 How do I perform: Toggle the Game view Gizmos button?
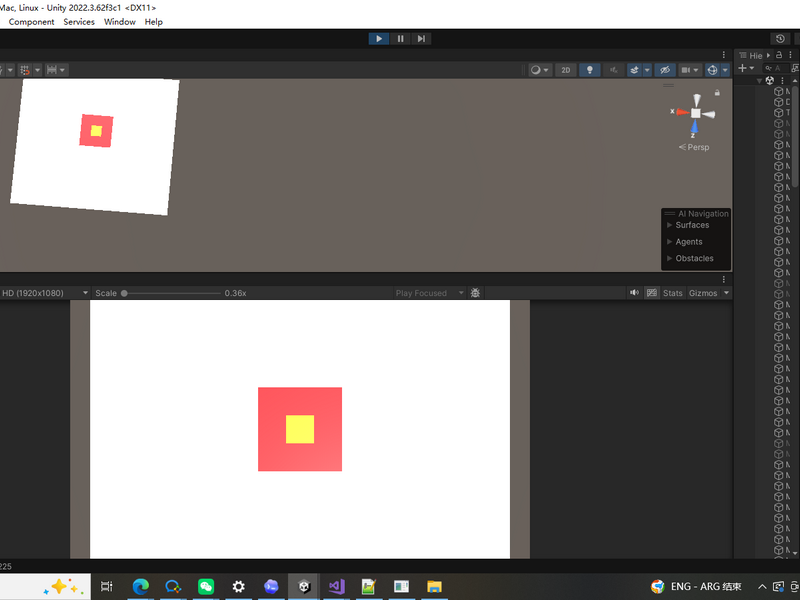click(x=703, y=293)
